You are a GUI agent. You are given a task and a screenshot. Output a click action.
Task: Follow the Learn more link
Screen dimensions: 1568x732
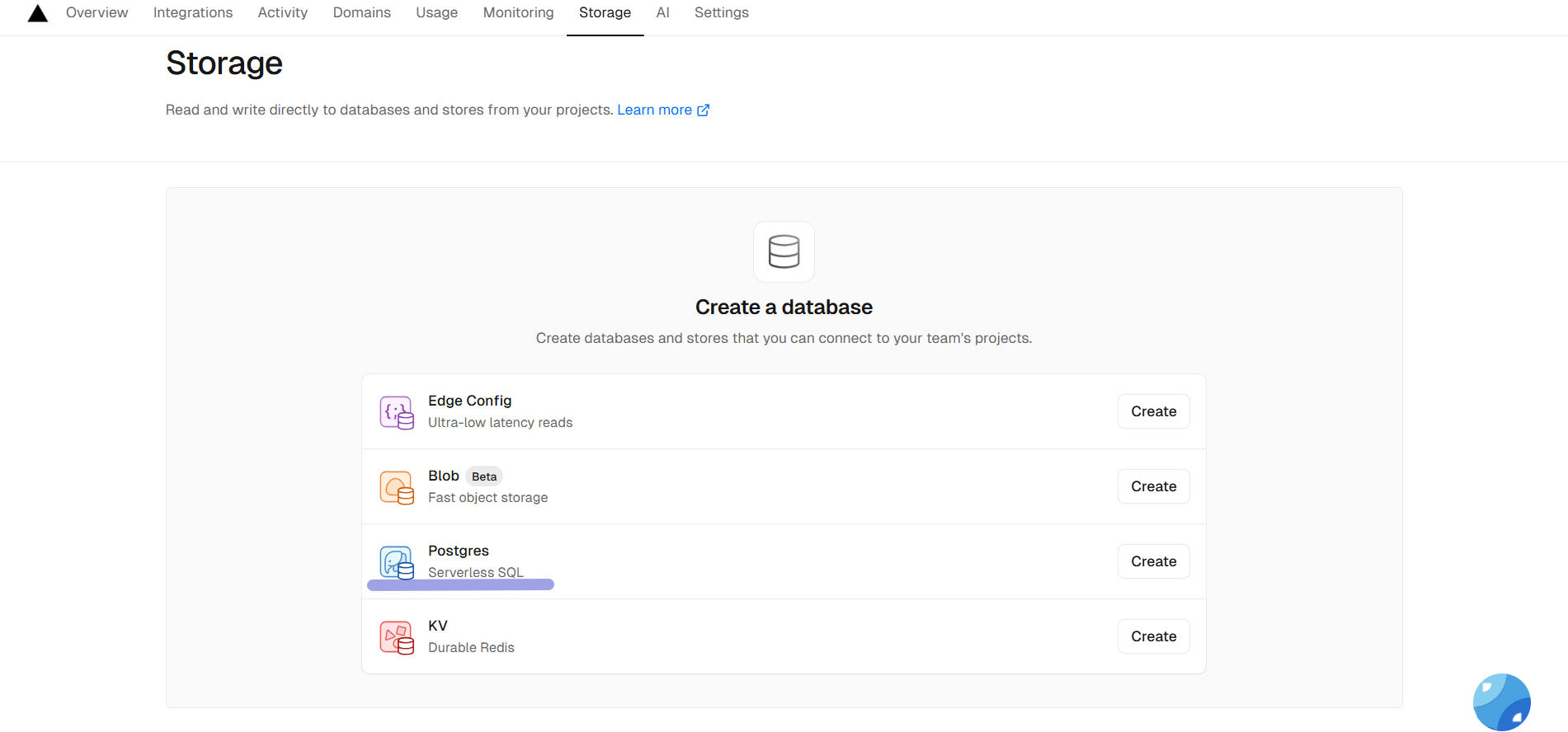point(654,110)
